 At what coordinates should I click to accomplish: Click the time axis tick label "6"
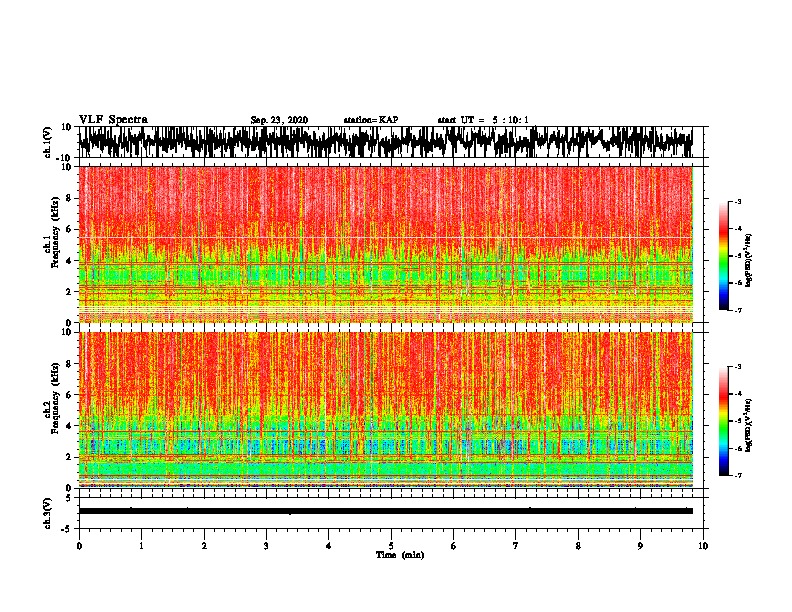(x=453, y=546)
